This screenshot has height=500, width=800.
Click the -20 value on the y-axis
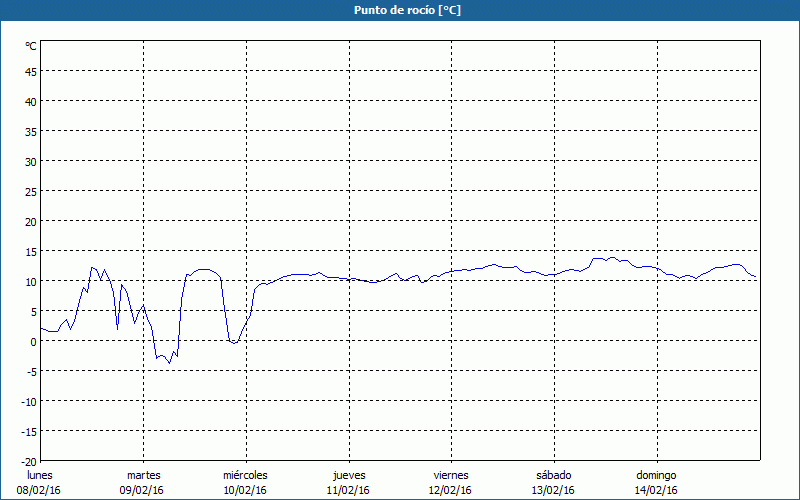click(x=28, y=461)
